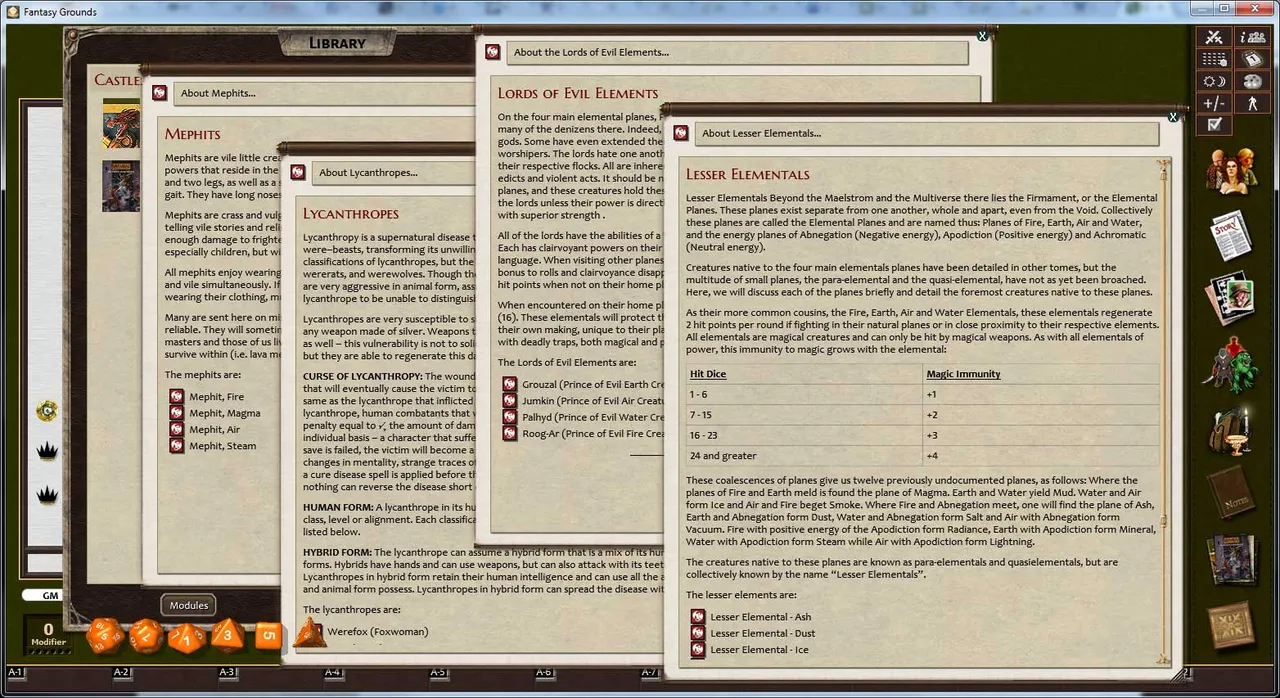The height and width of the screenshot is (698, 1280).
Task: Pick the ten-sided orange die showing 1
Action: point(187,636)
